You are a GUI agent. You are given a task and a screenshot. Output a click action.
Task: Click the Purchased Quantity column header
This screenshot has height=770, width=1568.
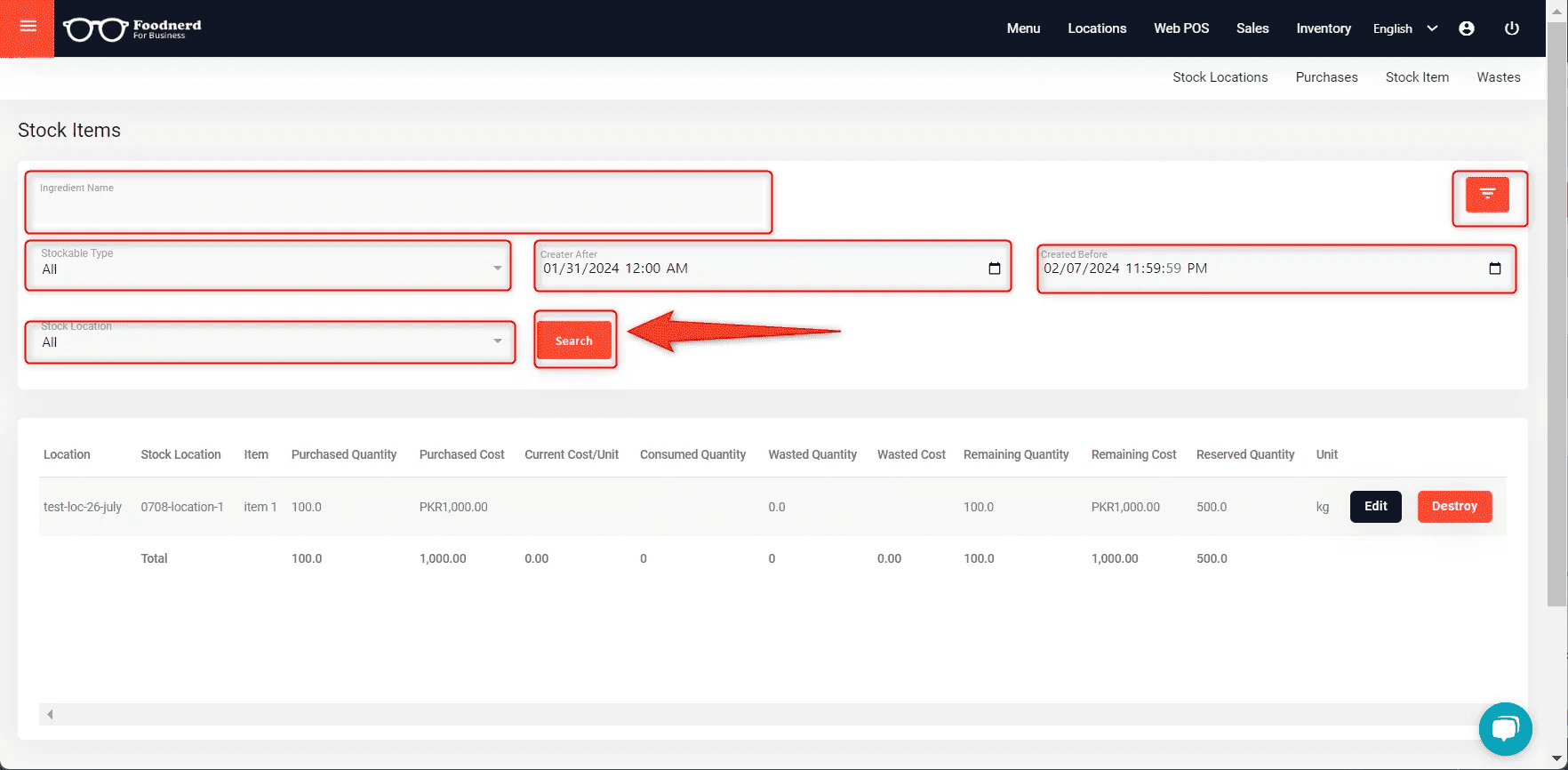click(x=344, y=454)
